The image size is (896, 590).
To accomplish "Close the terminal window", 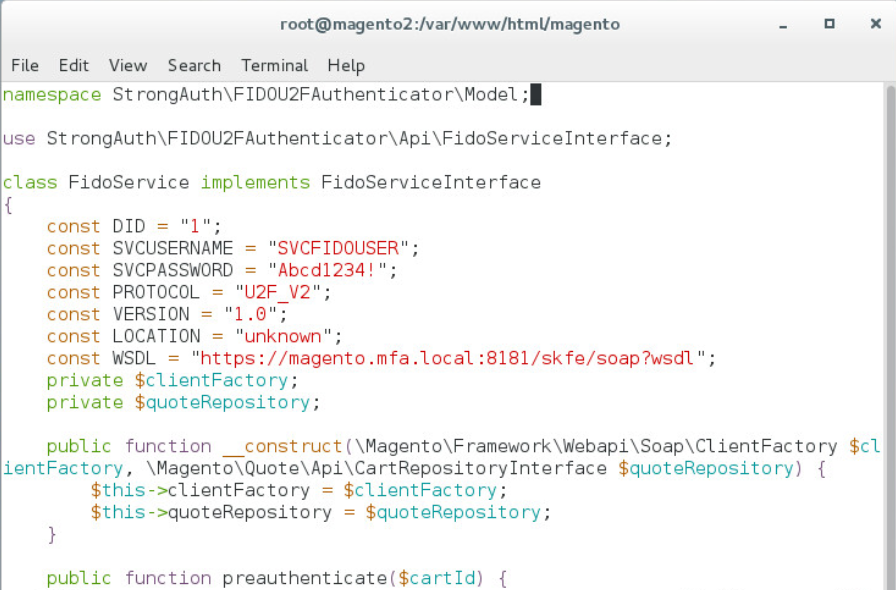I will tap(875, 23).
